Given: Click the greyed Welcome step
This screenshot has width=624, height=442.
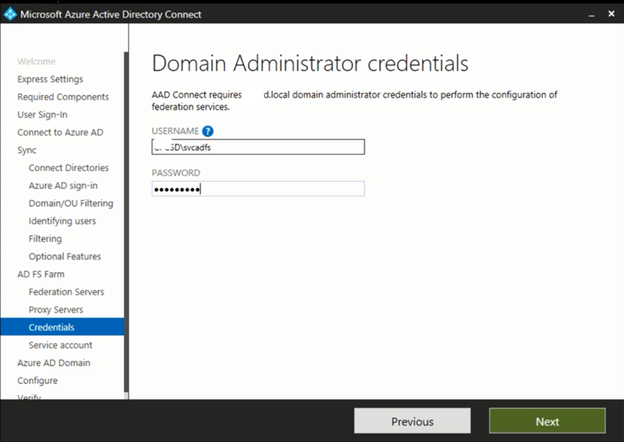Looking at the screenshot, I should point(36,61).
